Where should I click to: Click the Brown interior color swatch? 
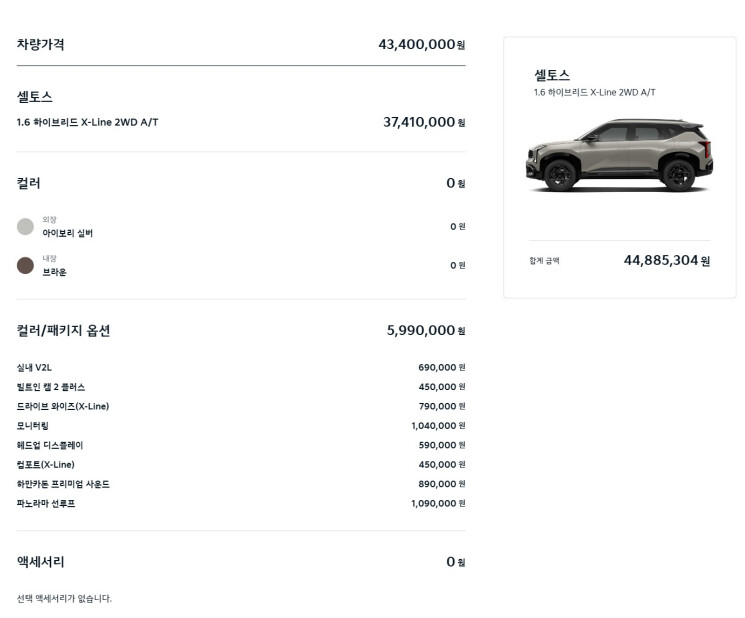tap(25, 266)
